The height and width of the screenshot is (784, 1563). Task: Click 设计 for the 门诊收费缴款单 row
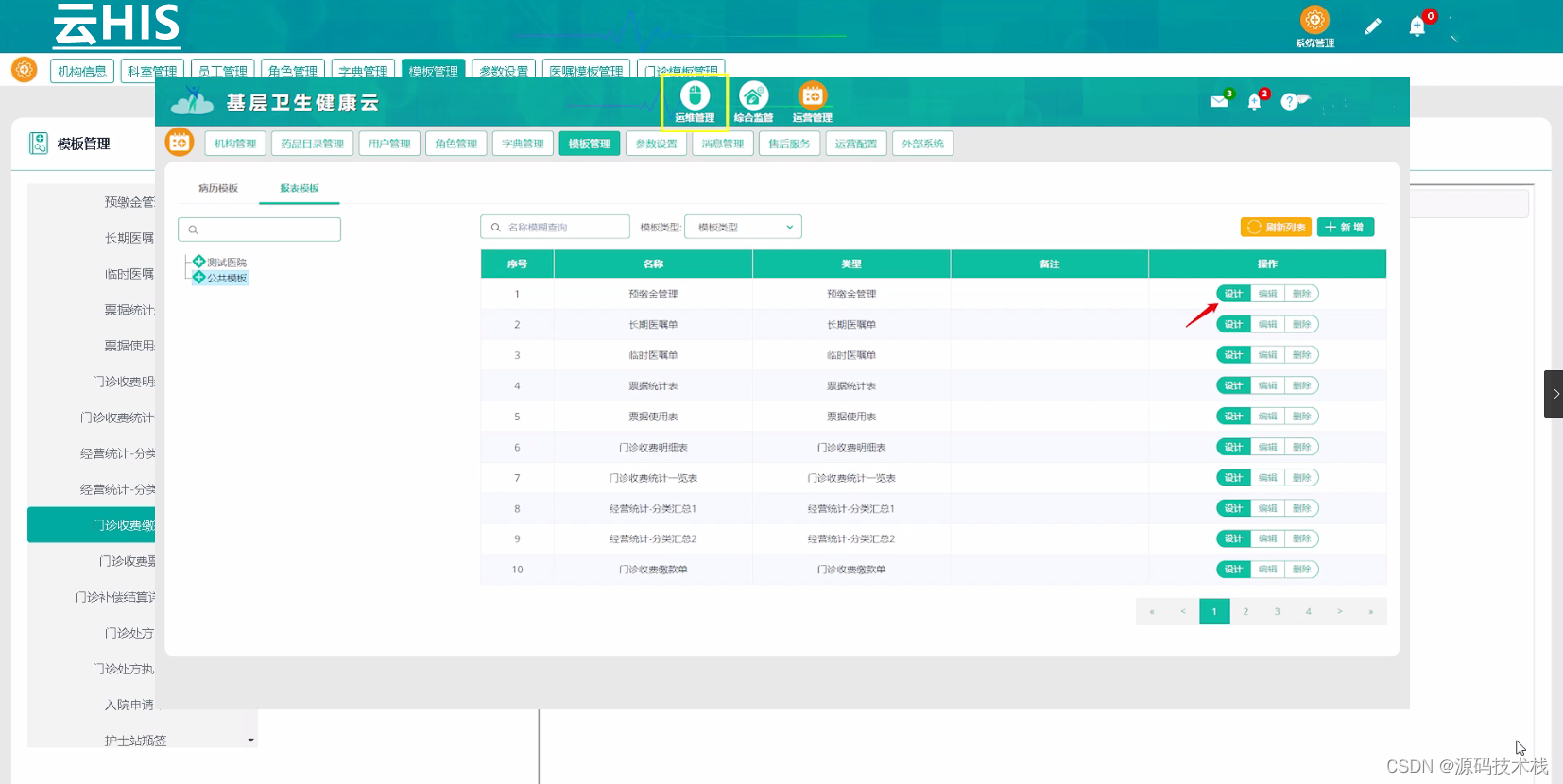(1233, 569)
